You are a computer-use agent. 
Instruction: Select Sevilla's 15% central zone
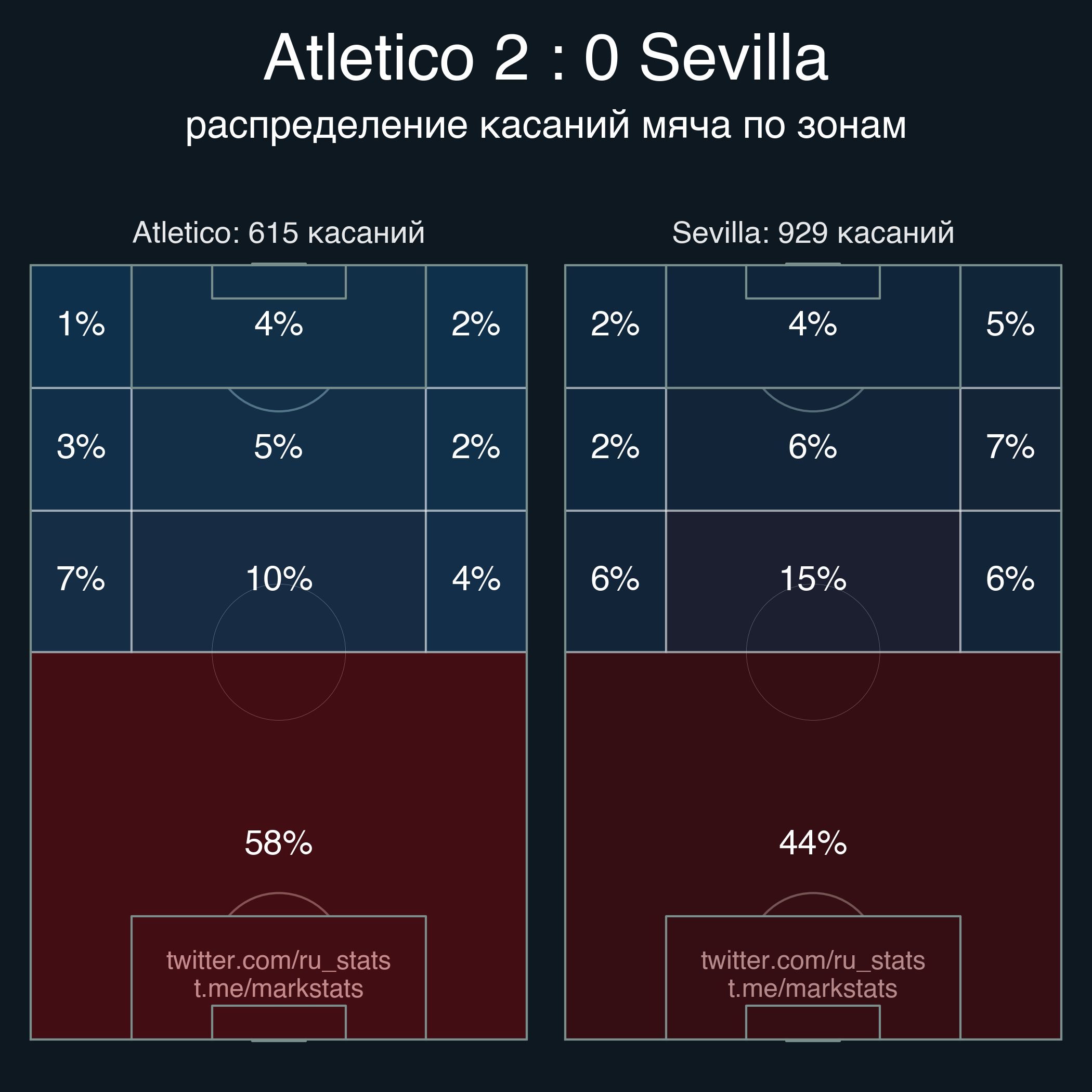(813, 581)
